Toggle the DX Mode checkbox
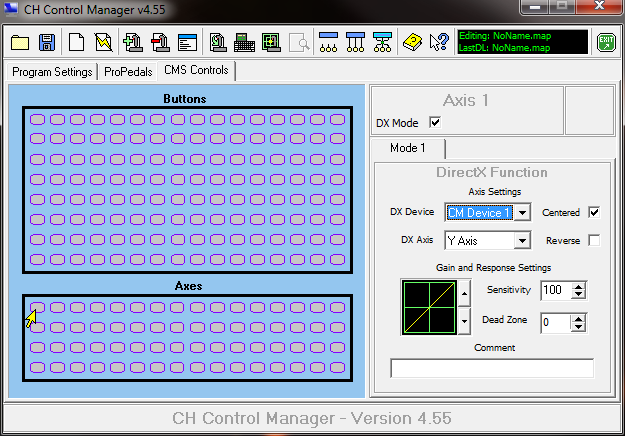 click(x=435, y=122)
